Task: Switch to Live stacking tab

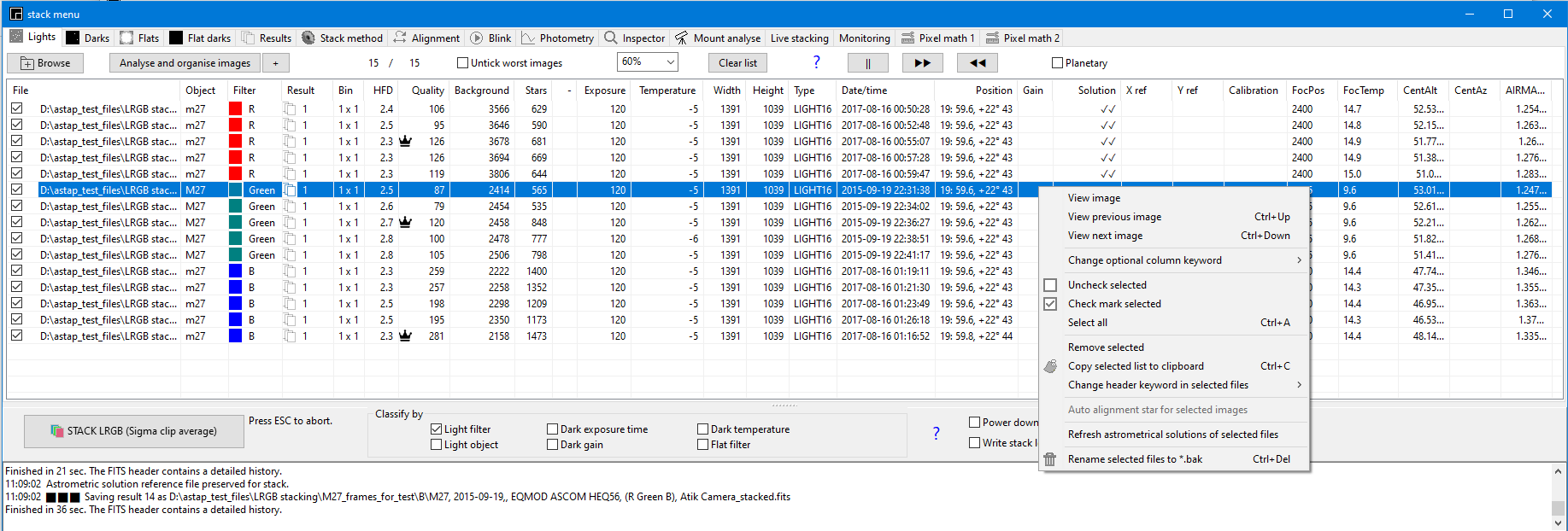Action: (799, 38)
